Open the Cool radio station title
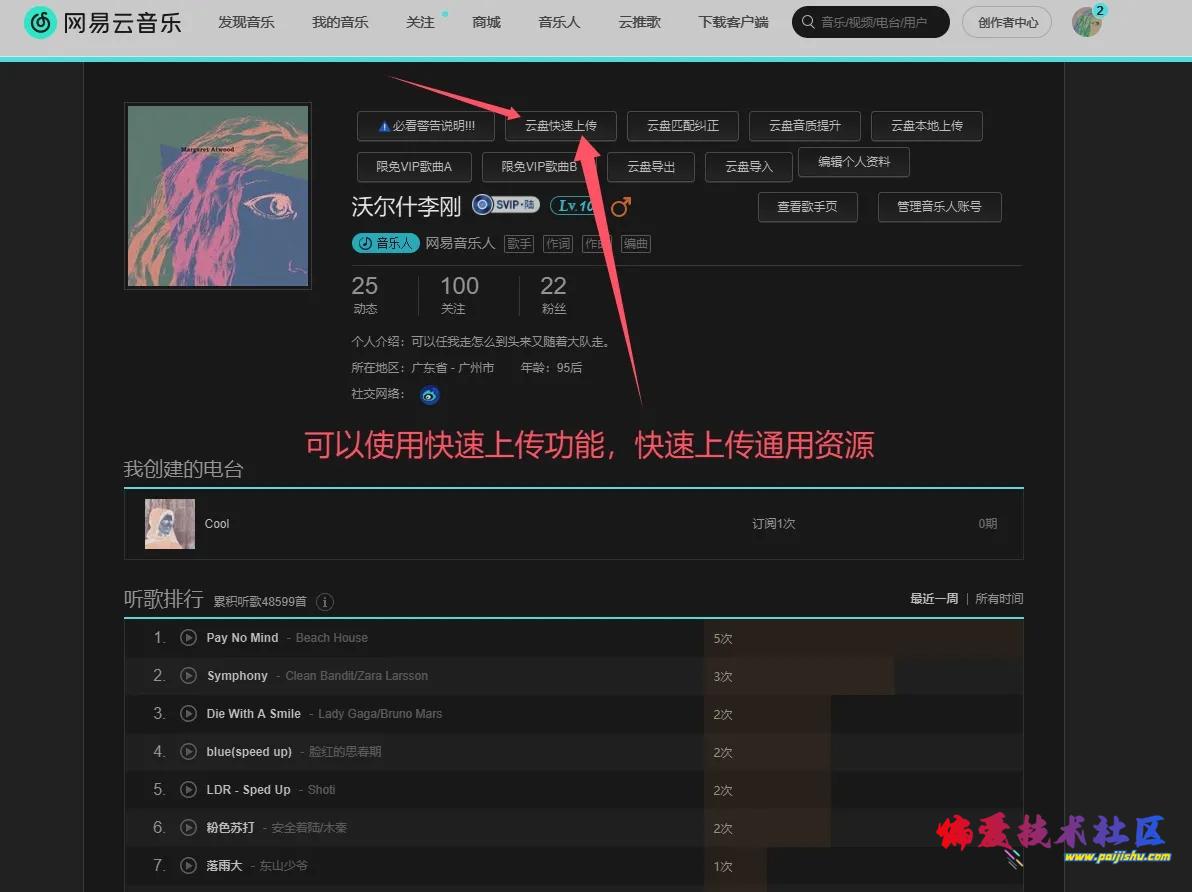 (217, 524)
